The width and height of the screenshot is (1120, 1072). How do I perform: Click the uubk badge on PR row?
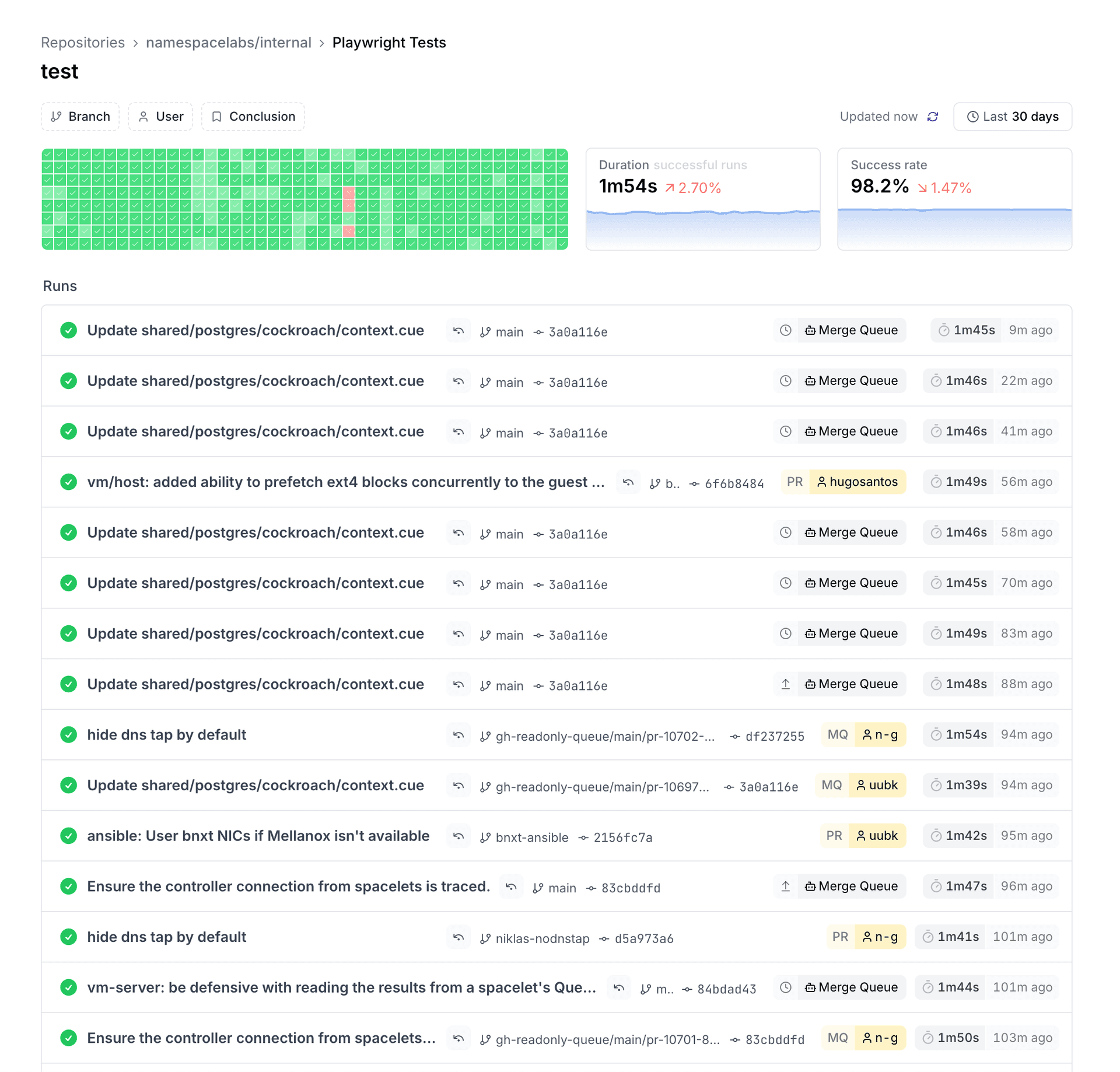point(877,836)
